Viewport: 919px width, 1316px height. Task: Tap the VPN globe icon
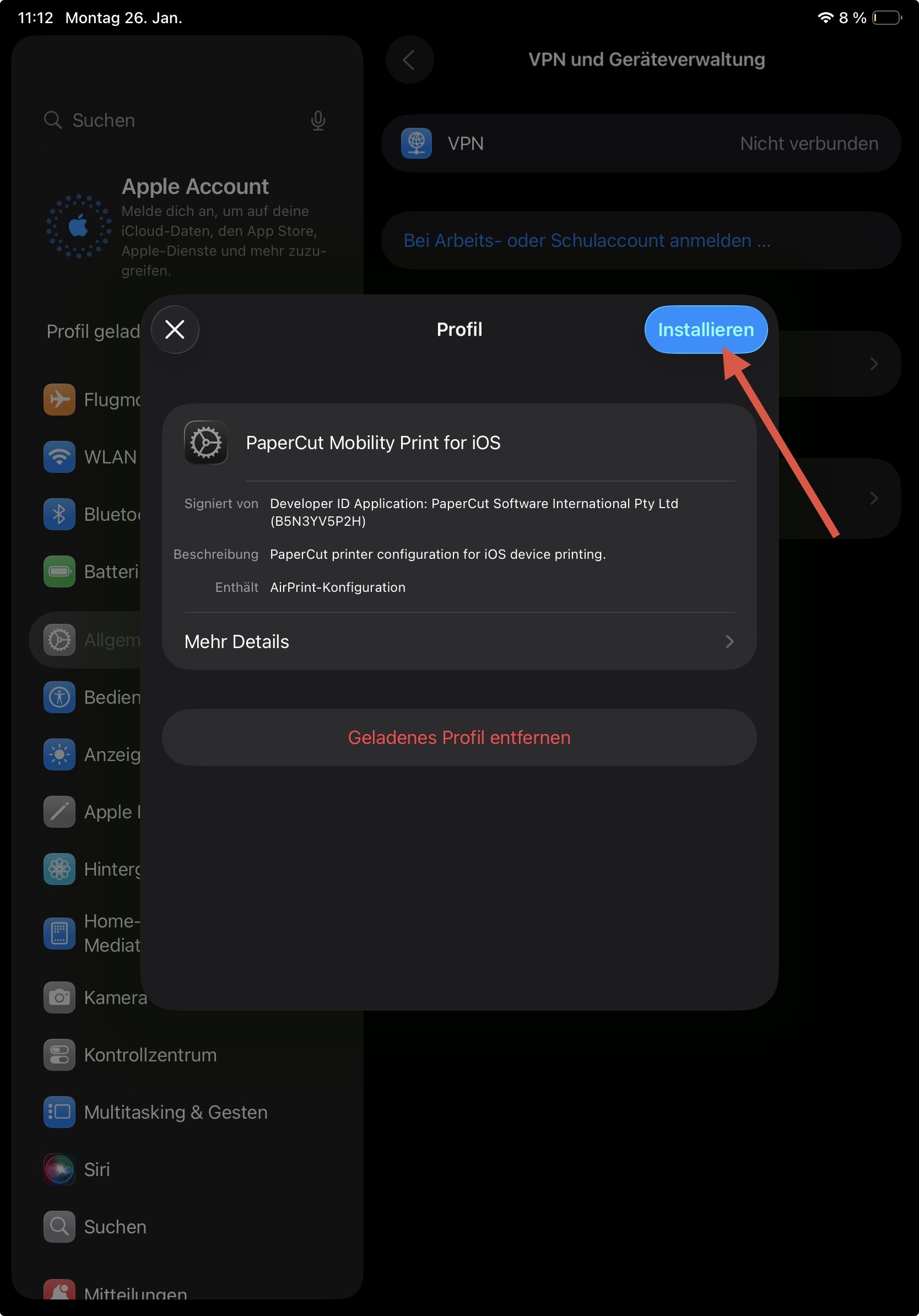tap(417, 143)
